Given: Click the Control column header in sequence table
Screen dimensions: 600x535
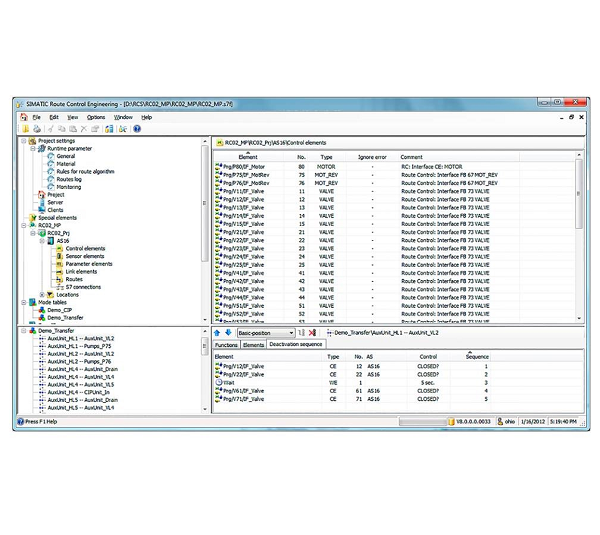Looking at the screenshot, I should 428,356.
